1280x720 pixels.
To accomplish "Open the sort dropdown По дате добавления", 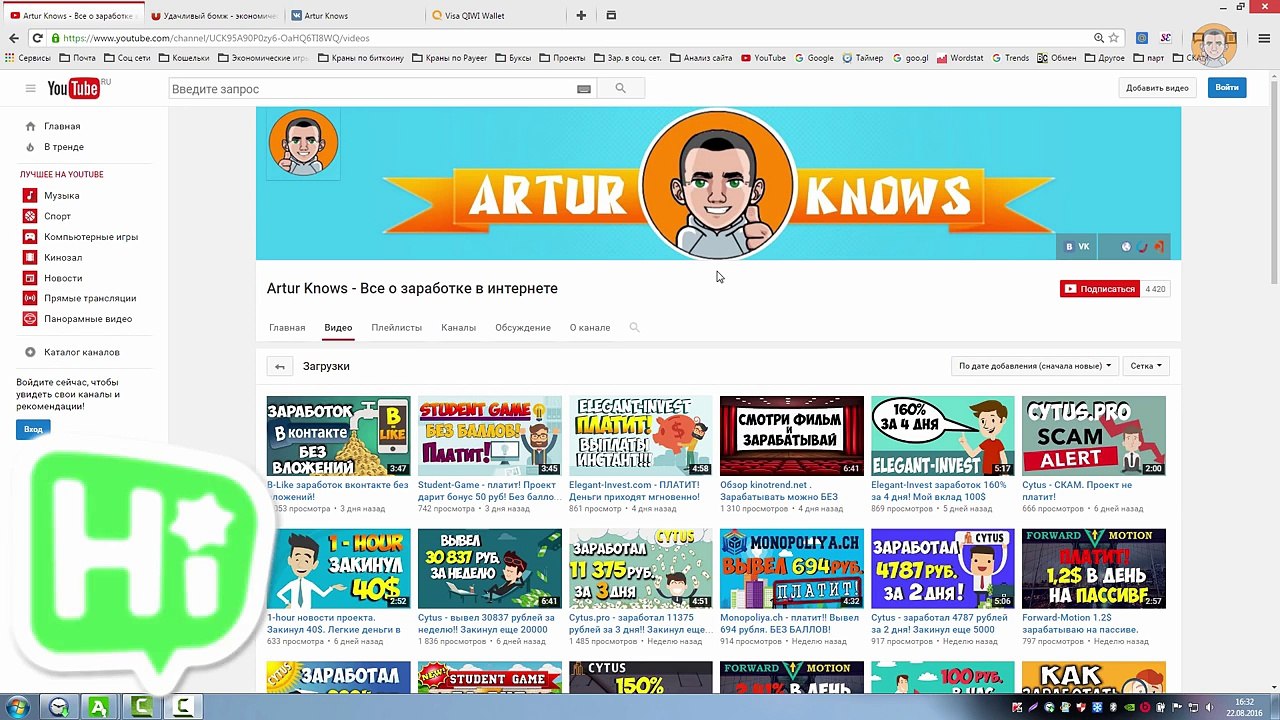I will [1035, 366].
